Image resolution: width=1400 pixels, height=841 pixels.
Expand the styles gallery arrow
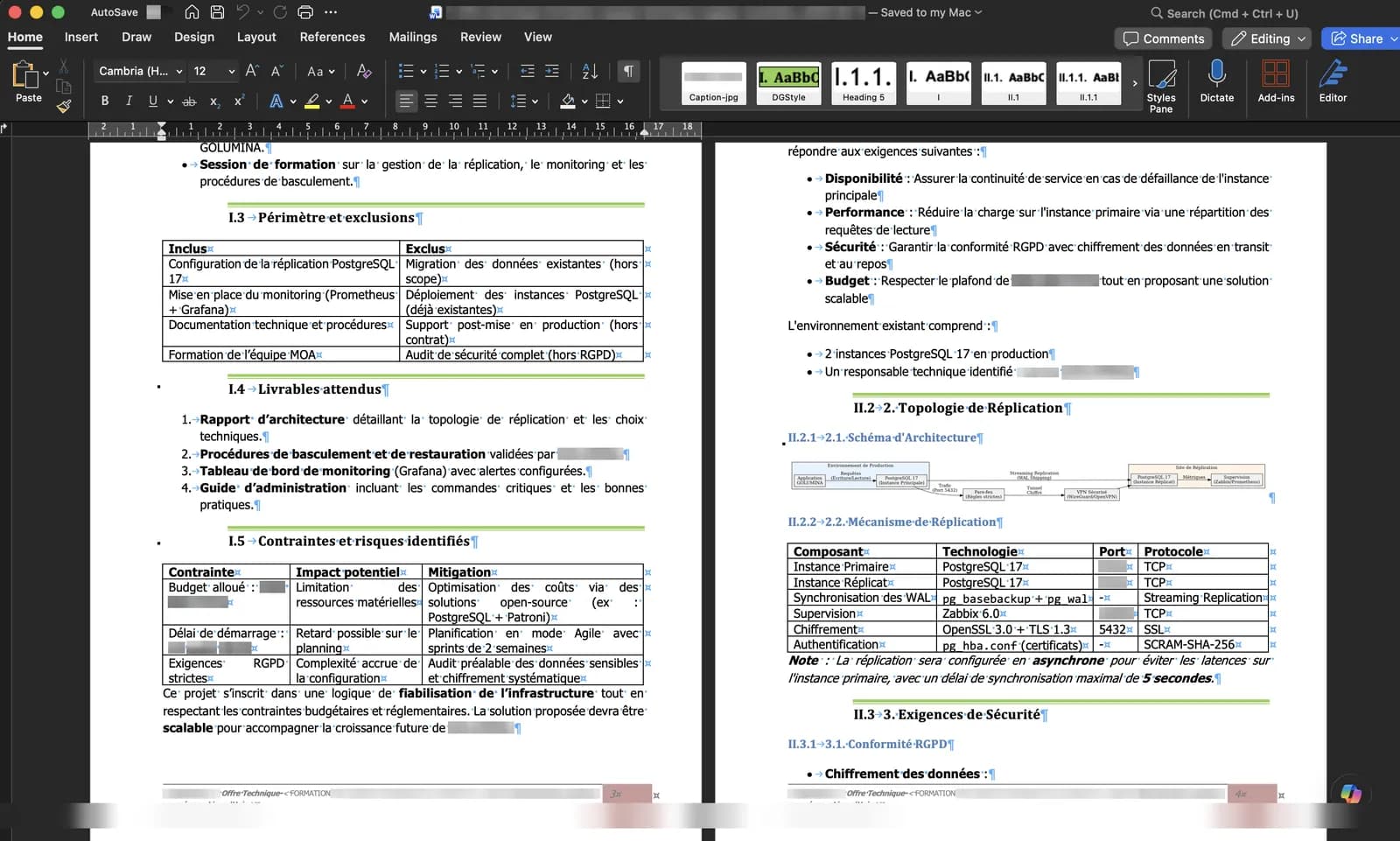1135,84
